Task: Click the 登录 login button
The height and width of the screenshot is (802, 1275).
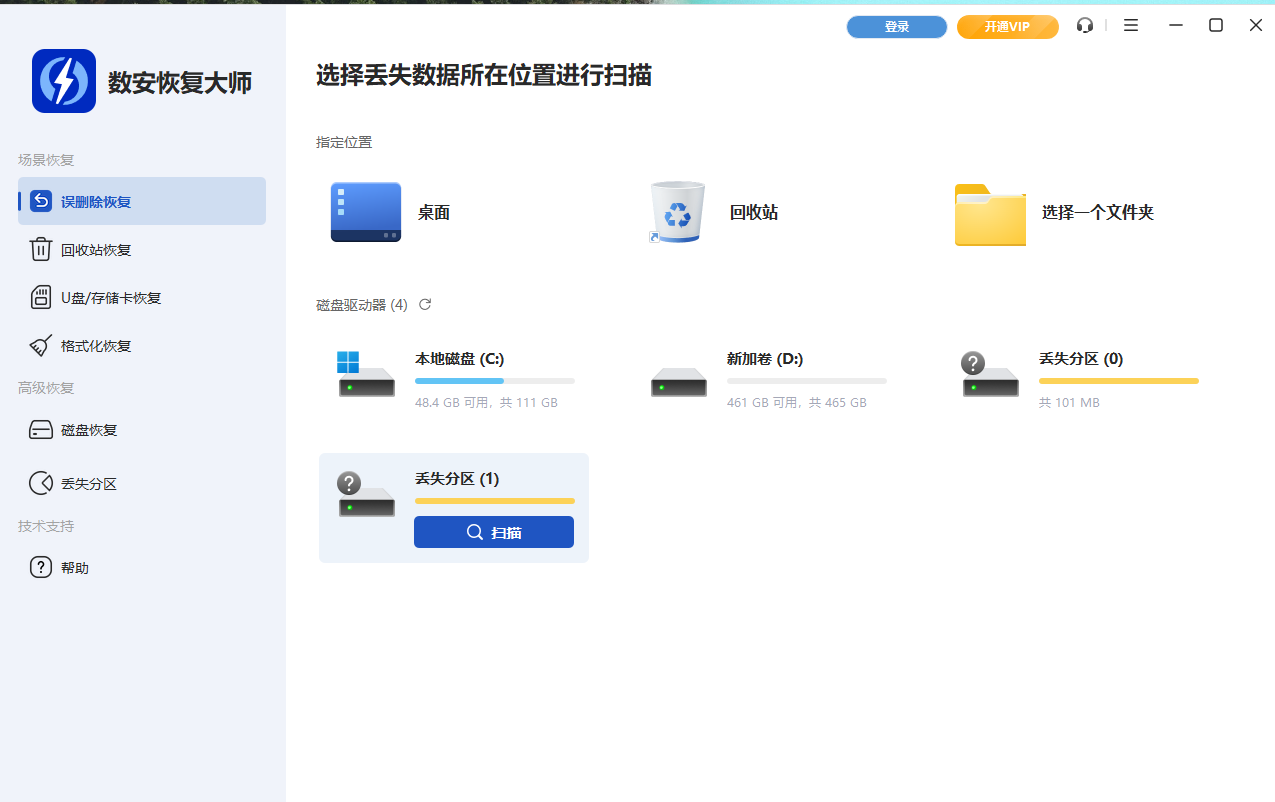Action: click(x=897, y=27)
